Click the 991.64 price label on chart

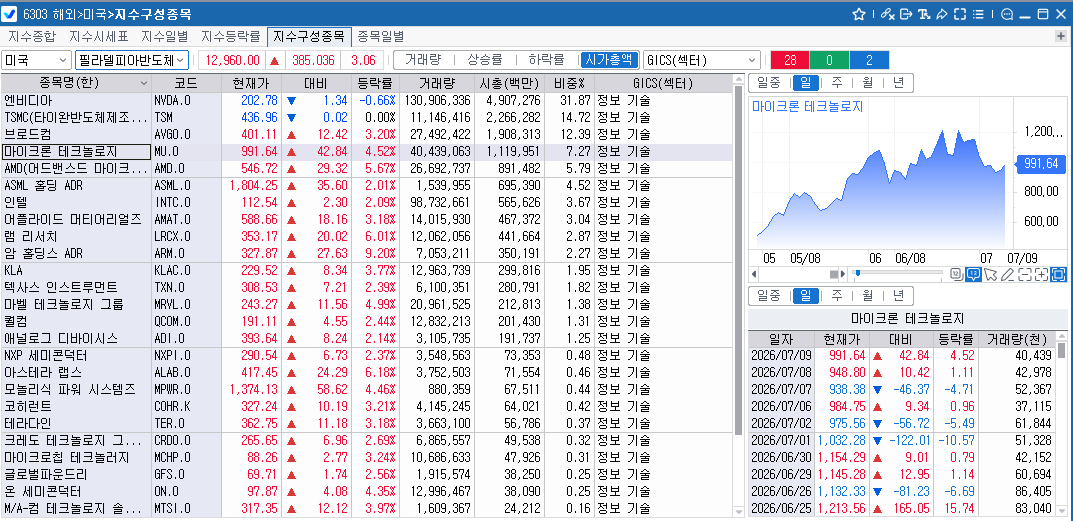[x=1042, y=164]
